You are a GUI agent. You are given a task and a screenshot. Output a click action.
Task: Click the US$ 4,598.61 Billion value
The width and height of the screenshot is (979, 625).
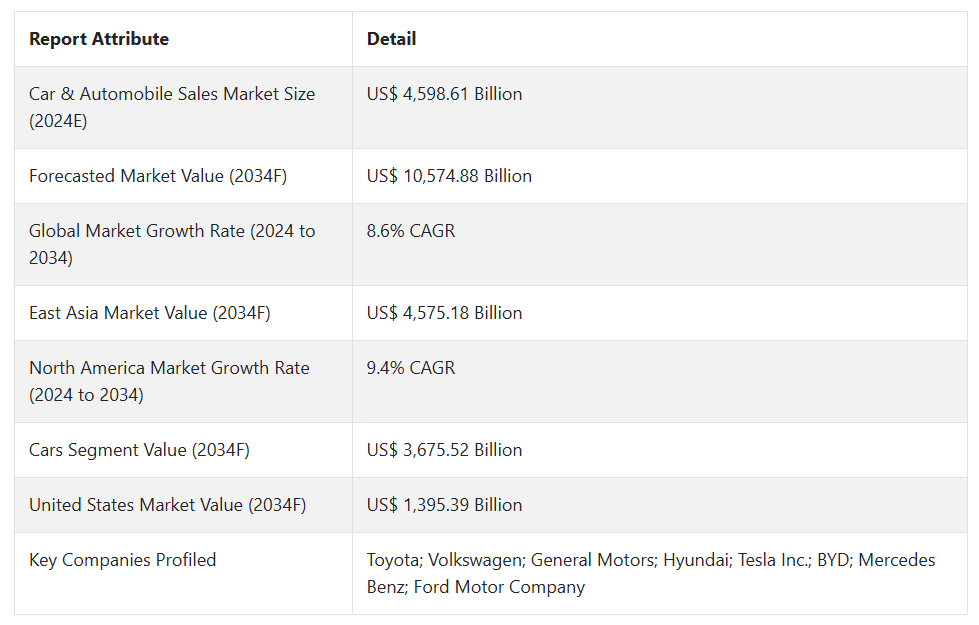(x=444, y=94)
